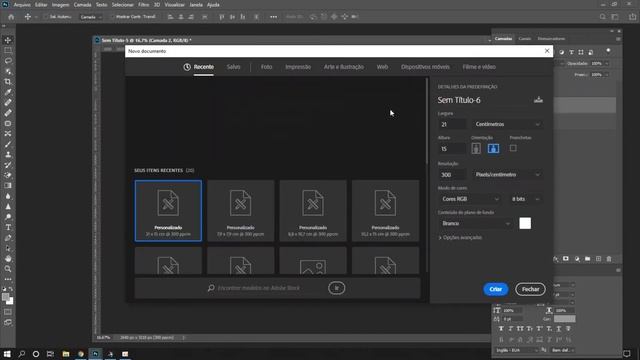Add layer mask icon in Camadas panel

[x=566, y=259]
